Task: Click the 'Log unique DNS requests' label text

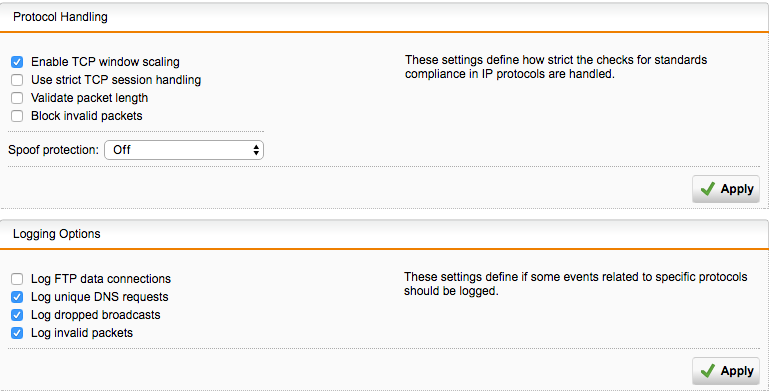Action: click(x=100, y=297)
